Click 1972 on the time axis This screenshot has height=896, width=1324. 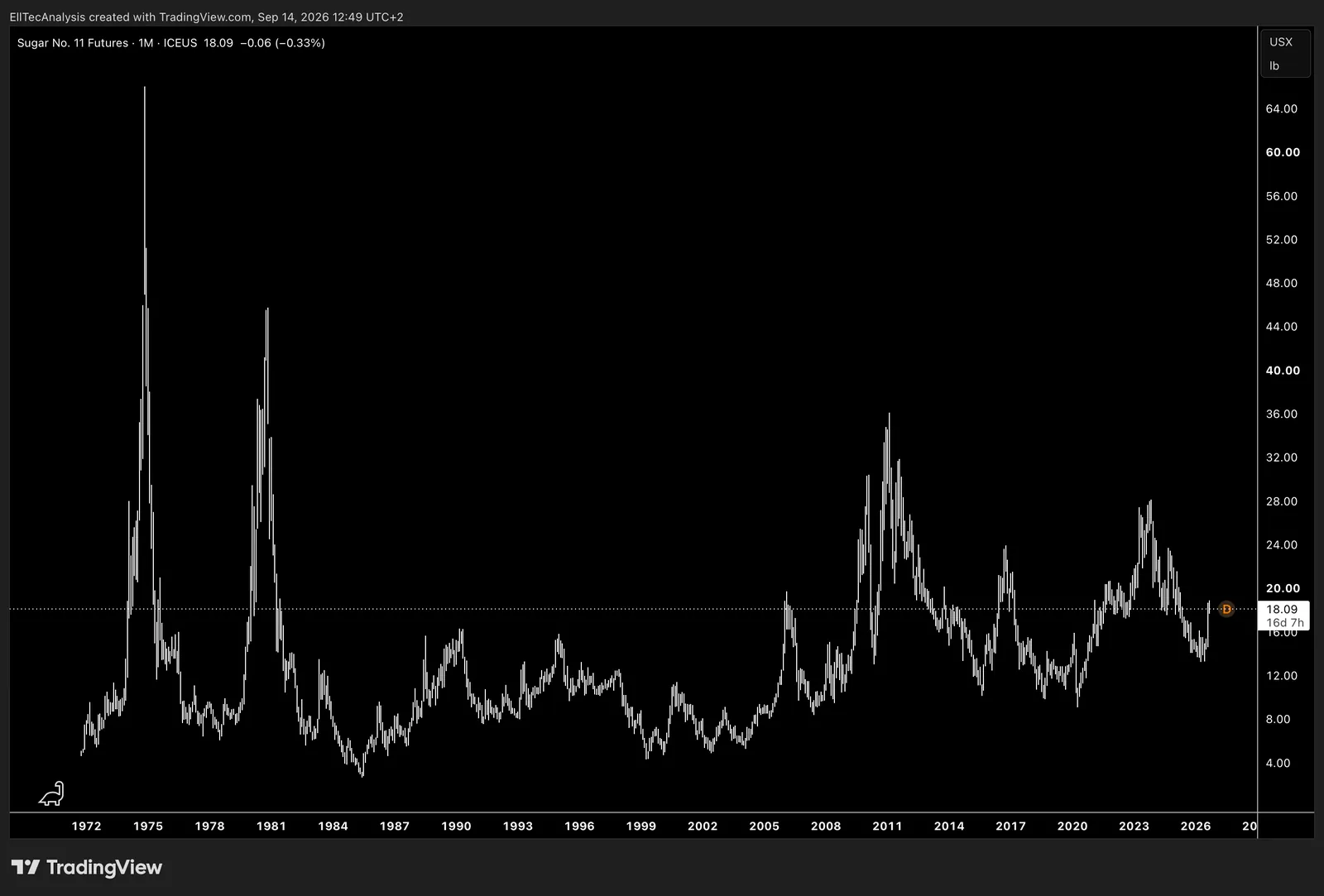(x=86, y=826)
